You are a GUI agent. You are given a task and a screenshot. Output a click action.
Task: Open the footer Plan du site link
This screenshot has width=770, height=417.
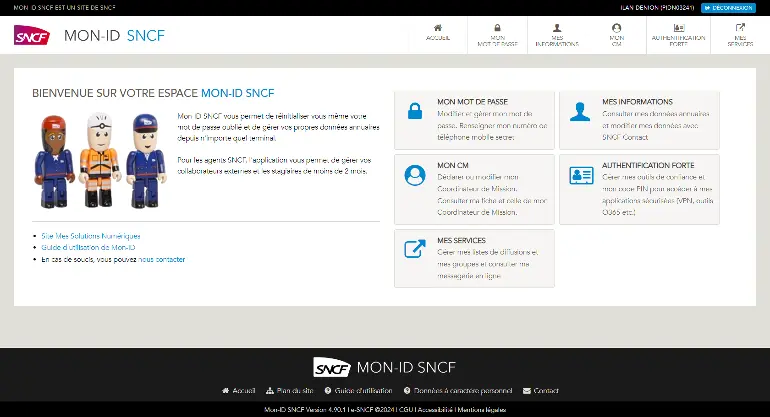[295, 391]
